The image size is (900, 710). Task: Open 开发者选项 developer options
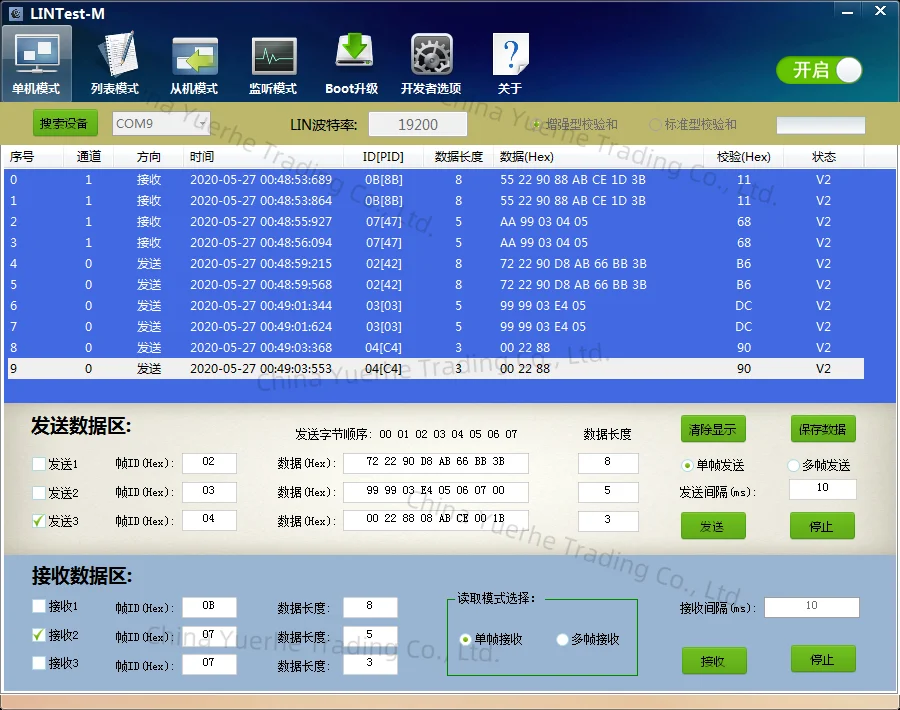click(x=431, y=63)
